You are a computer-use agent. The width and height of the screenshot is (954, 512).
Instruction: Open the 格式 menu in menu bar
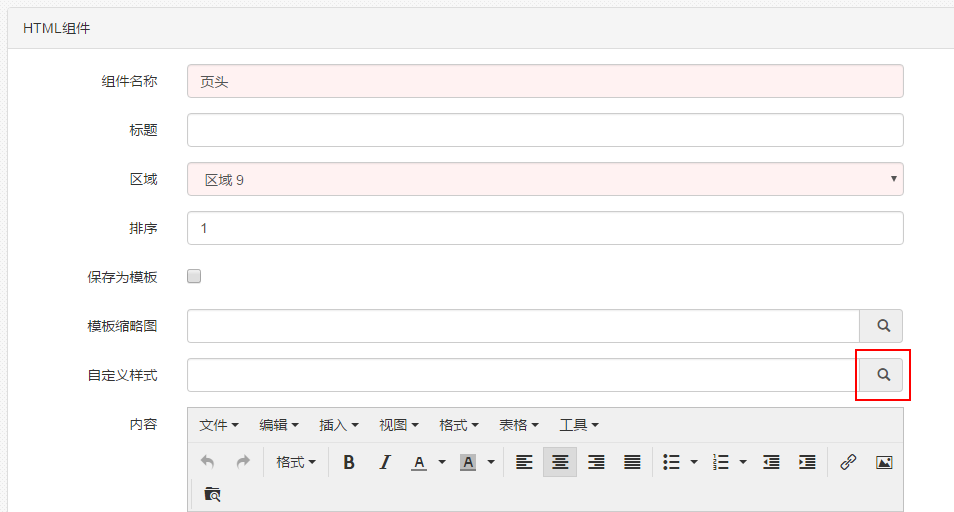point(459,425)
